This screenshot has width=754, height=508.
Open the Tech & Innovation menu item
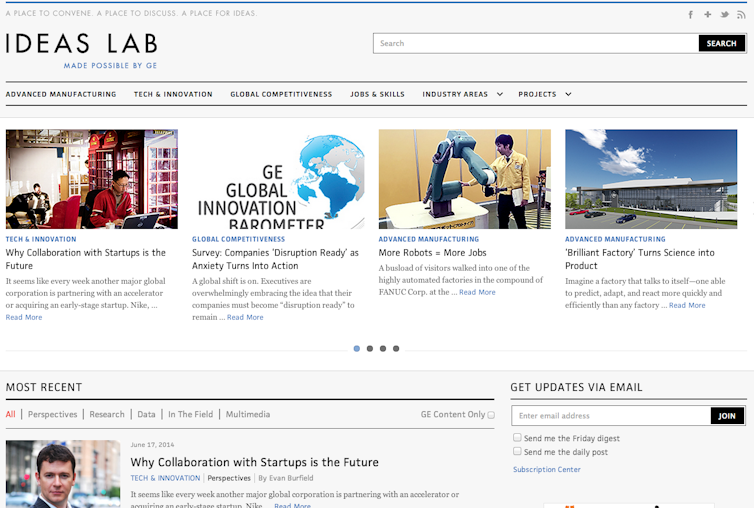(x=173, y=94)
